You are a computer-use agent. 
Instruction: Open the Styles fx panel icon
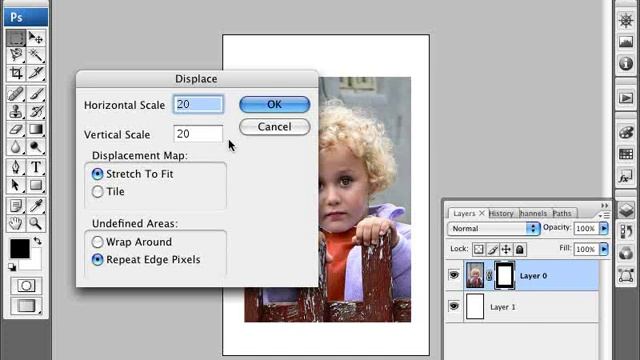(x=626, y=177)
